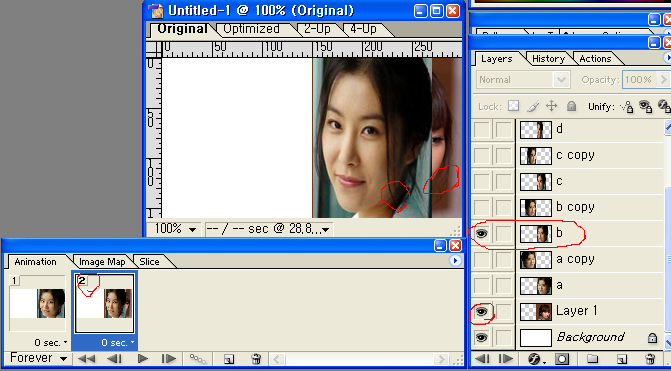
Task: Hide layer b visibility eye
Action: [x=481, y=234]
